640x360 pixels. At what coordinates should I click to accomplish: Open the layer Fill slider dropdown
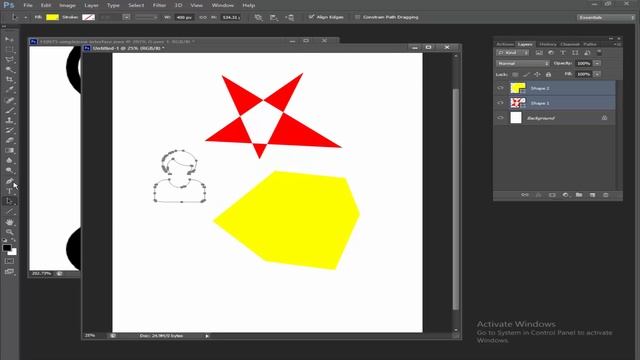click(x=597, y=74)
